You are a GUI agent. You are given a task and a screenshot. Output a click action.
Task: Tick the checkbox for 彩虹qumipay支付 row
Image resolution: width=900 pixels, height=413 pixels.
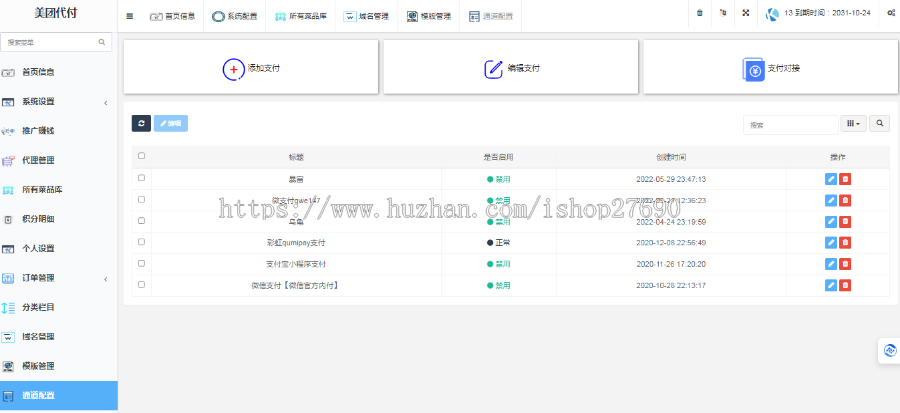coord(141,242)
